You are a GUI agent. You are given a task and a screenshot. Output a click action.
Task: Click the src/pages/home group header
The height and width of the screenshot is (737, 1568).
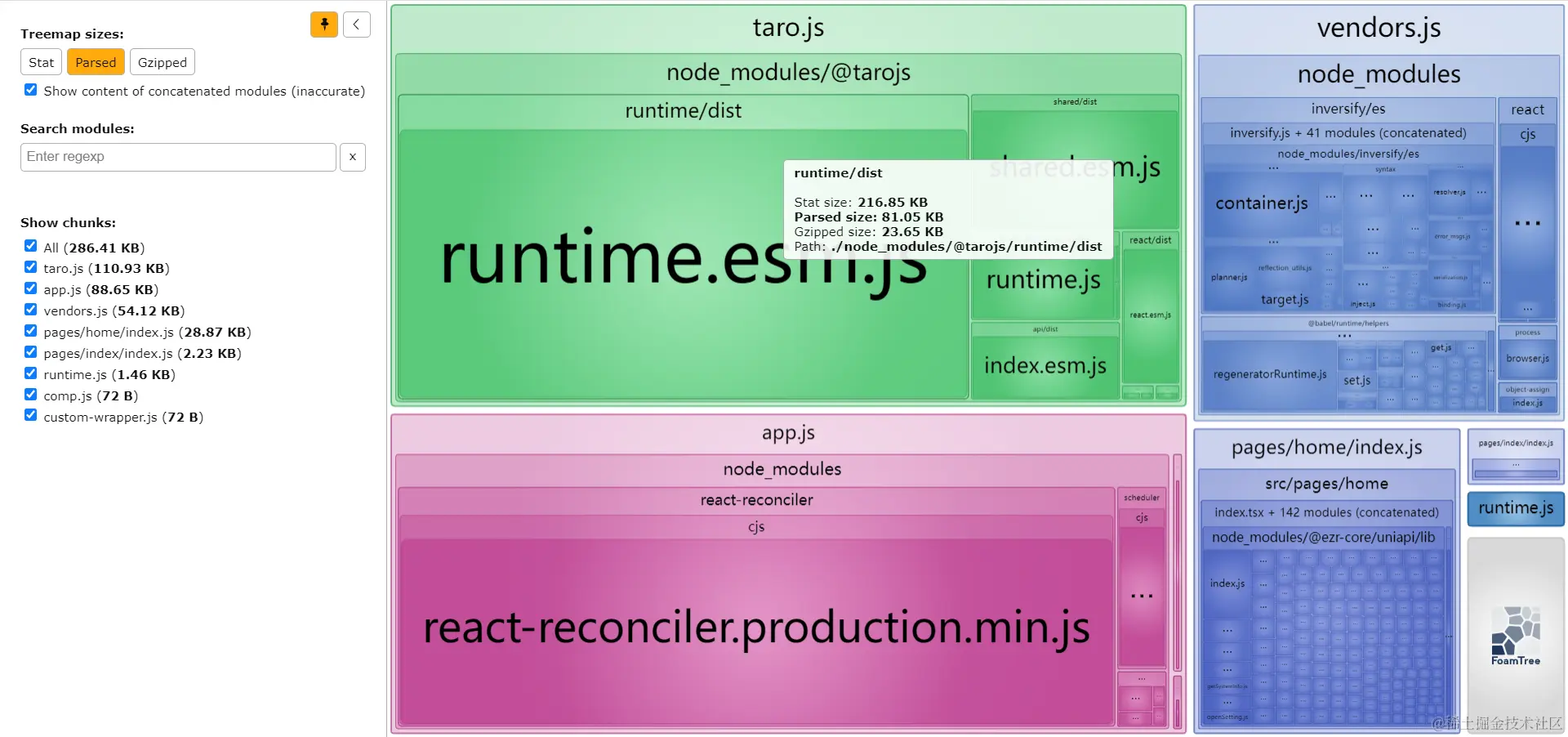[1327, 485]
